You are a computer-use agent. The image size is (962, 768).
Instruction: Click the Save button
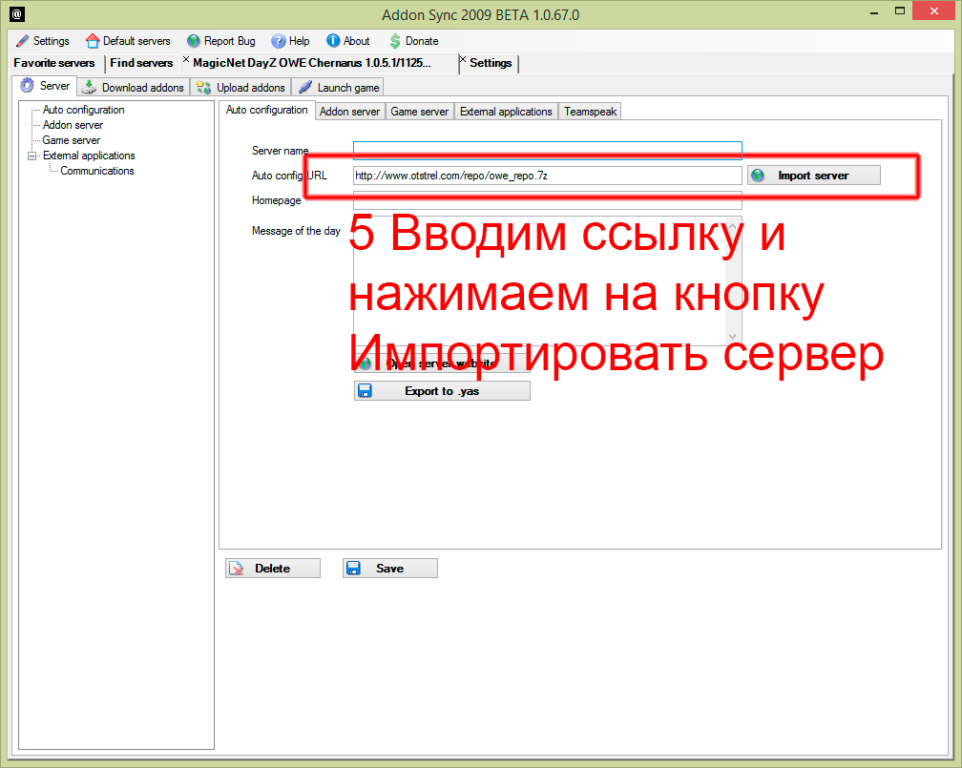coord(389,568)
